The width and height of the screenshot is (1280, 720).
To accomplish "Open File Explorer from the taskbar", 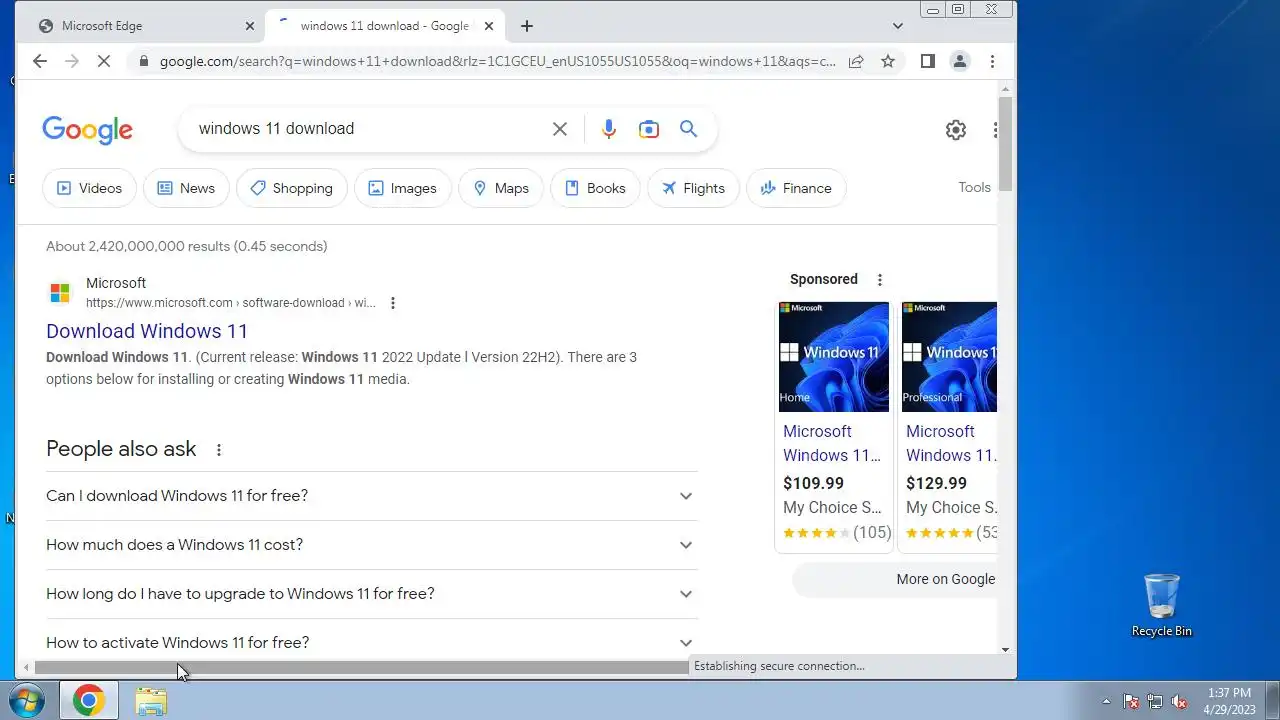I will point(151,701).
